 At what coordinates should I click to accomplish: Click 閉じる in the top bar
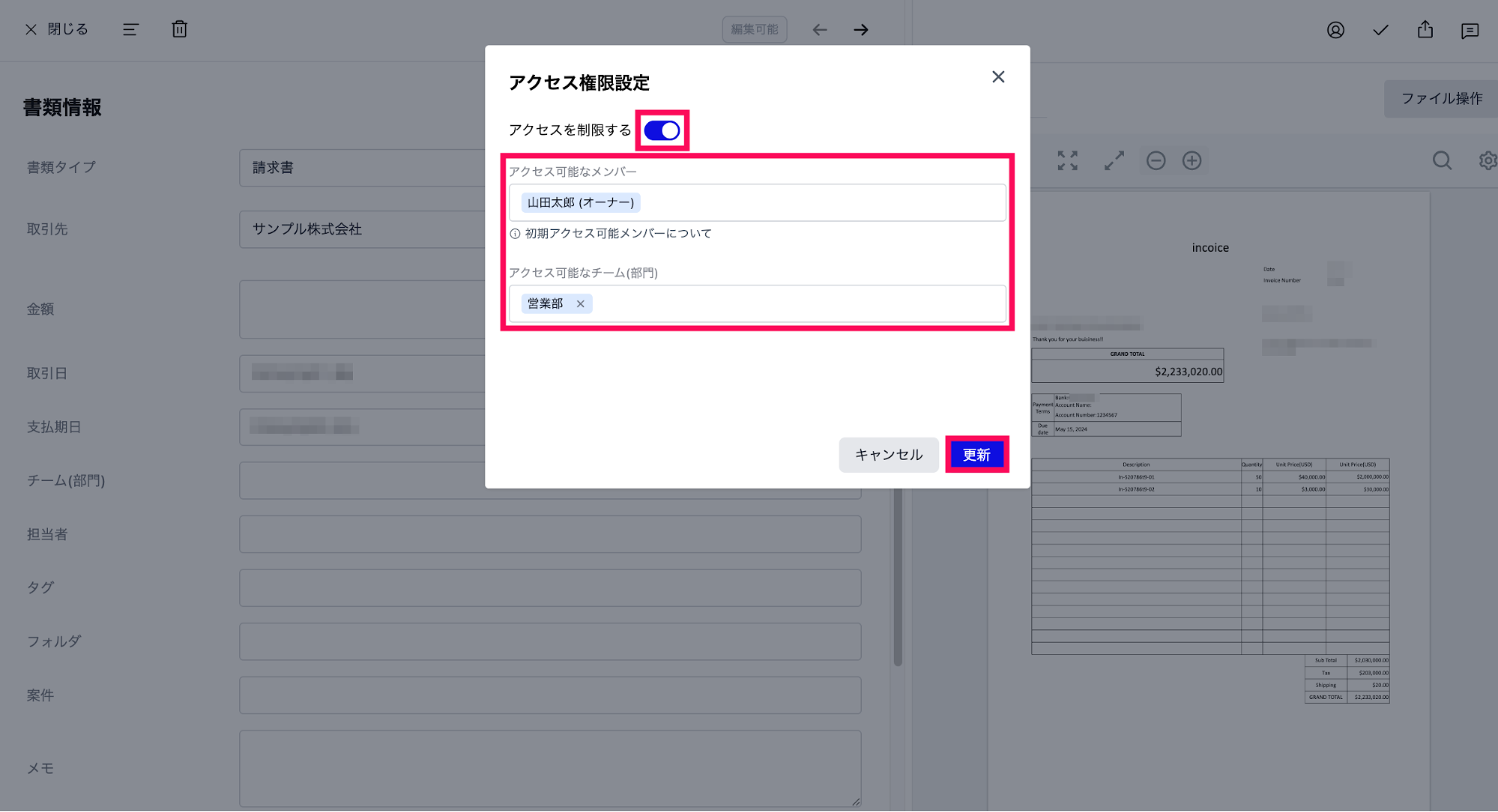[x=57, y=29]
